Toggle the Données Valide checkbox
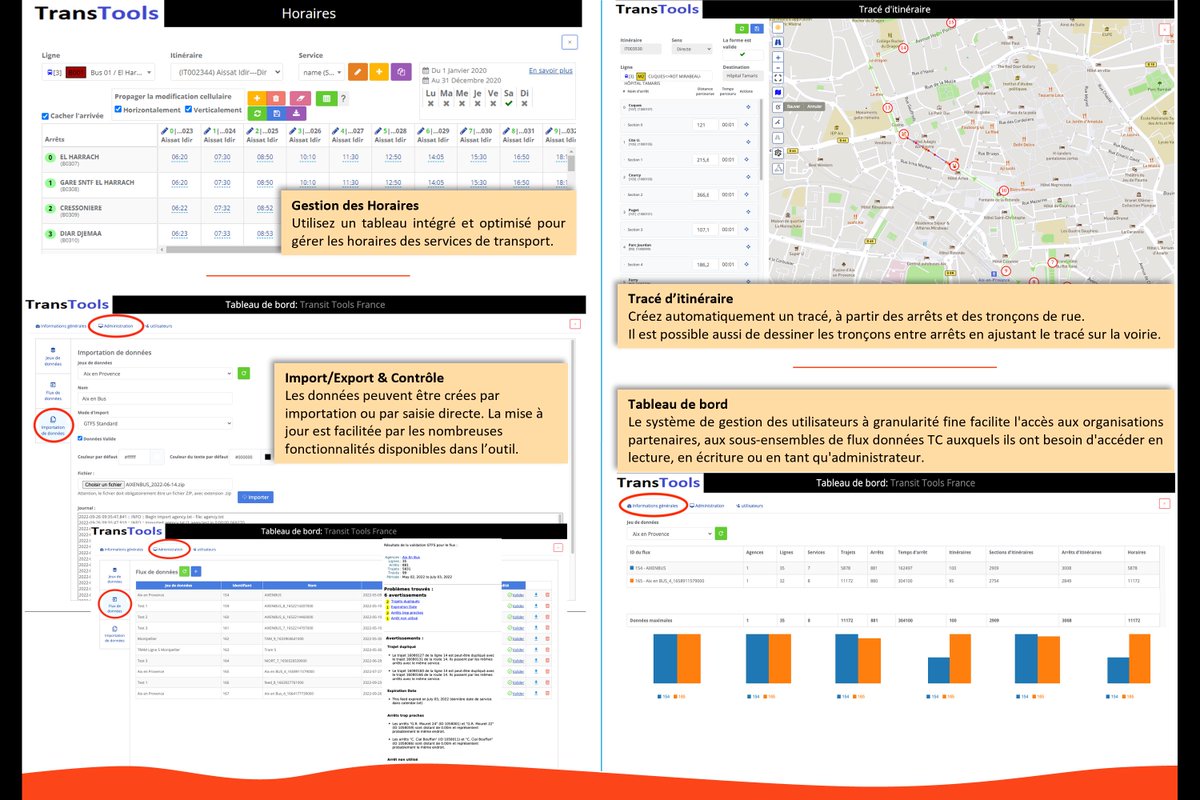 click(80, 438)
